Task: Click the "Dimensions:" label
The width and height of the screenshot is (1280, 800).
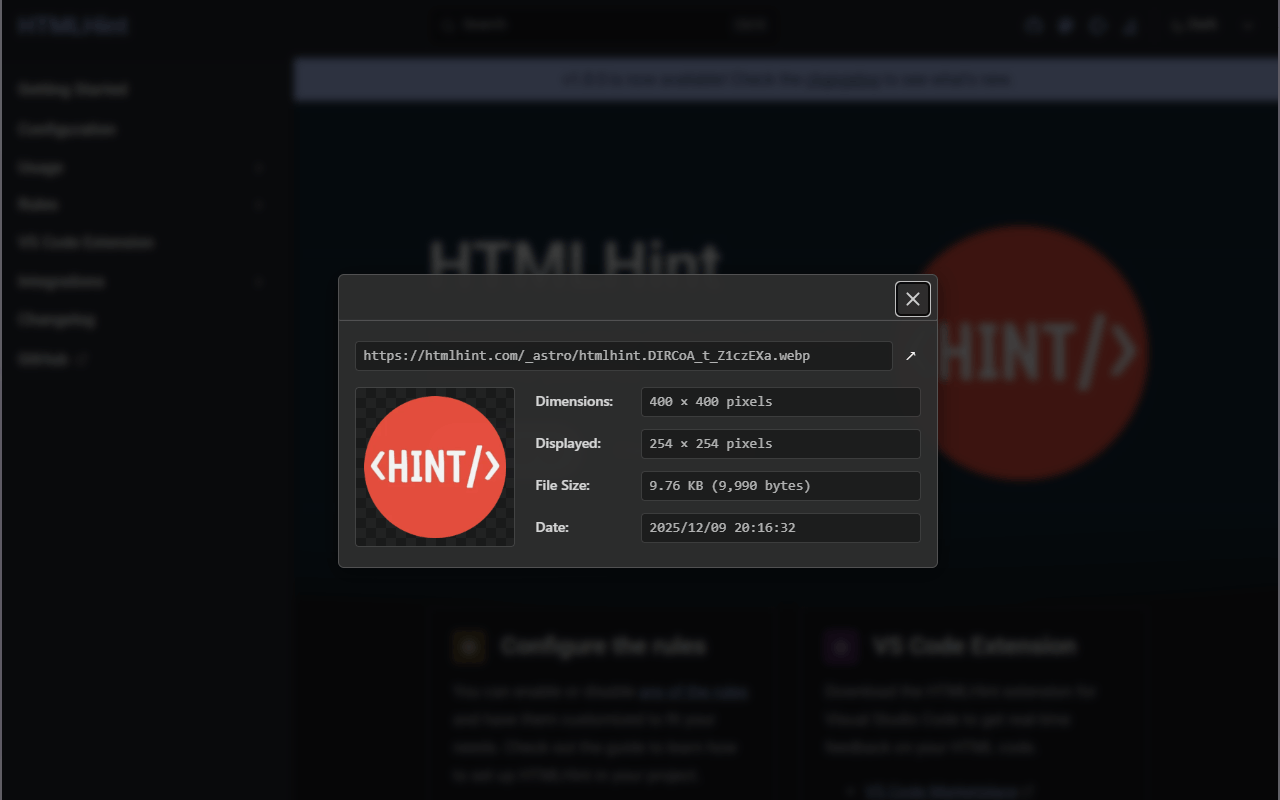Action: (x=574, y=401)
